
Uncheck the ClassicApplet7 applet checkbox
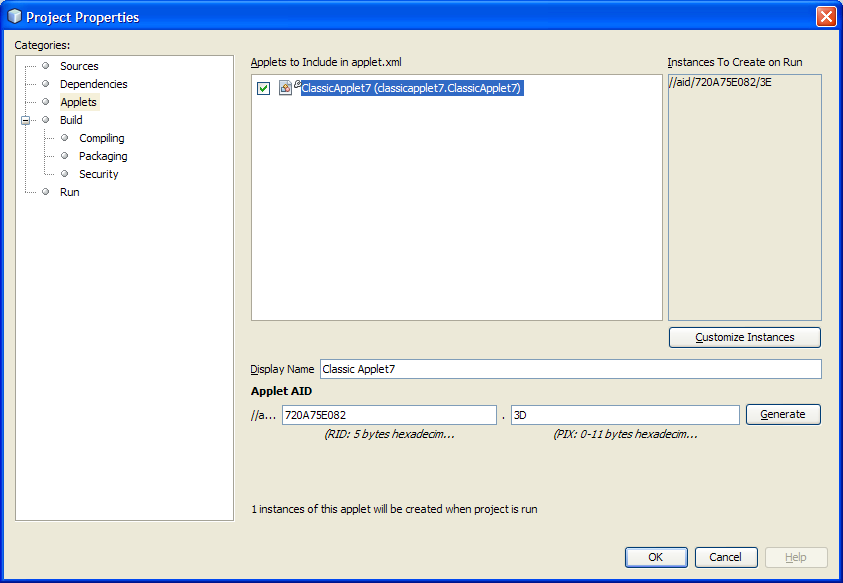click(264, 88)
